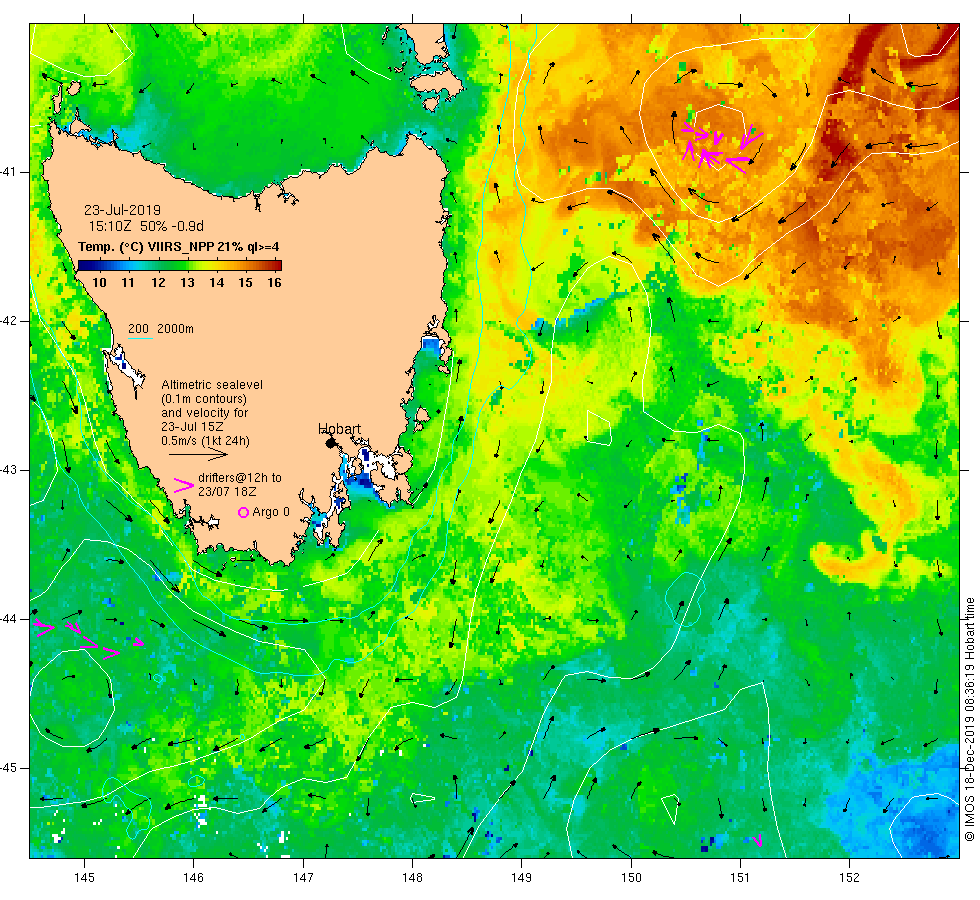Click the '23/07 18Z' drifter time text

point(226,492)
